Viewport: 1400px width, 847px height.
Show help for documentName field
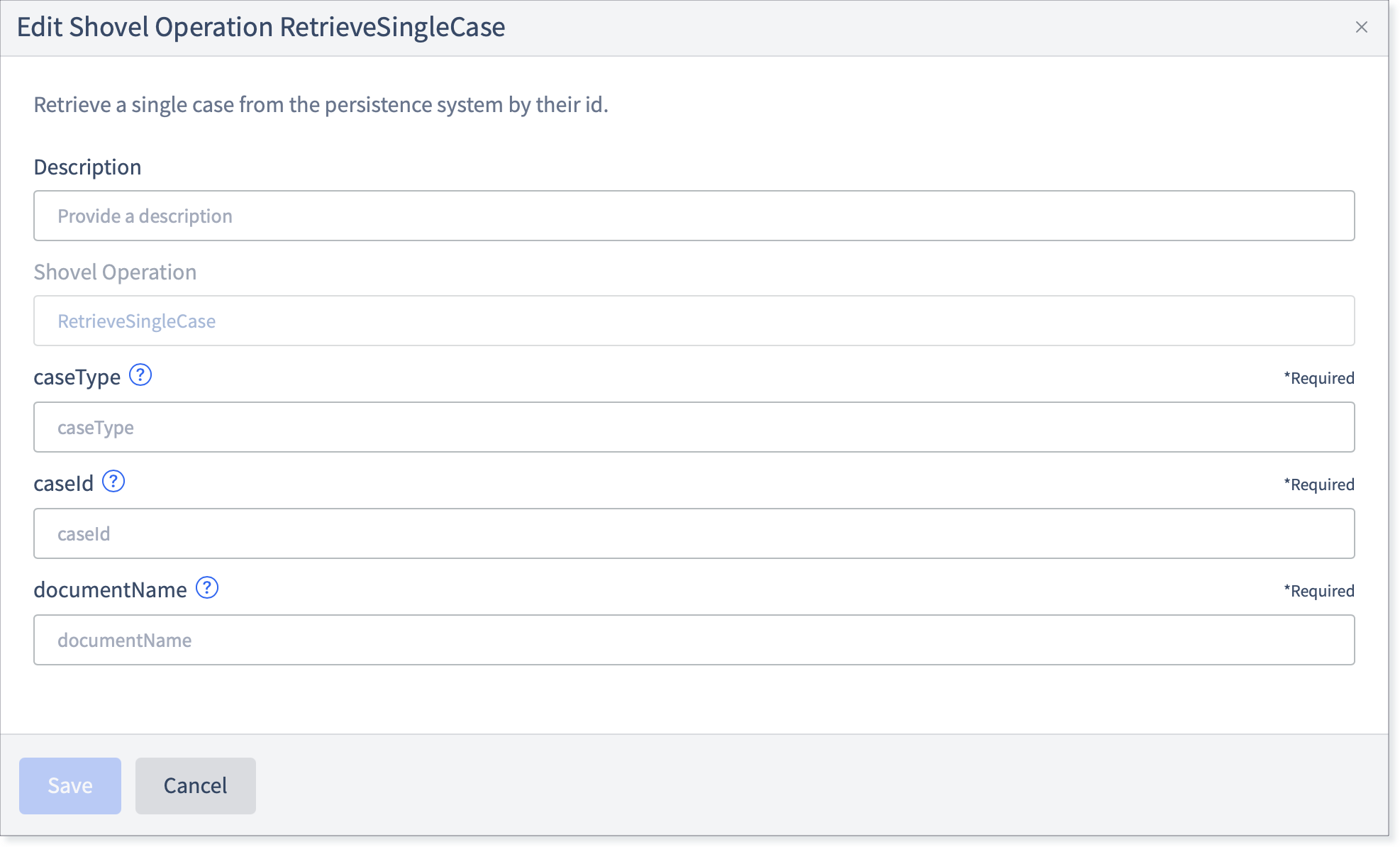207,587
